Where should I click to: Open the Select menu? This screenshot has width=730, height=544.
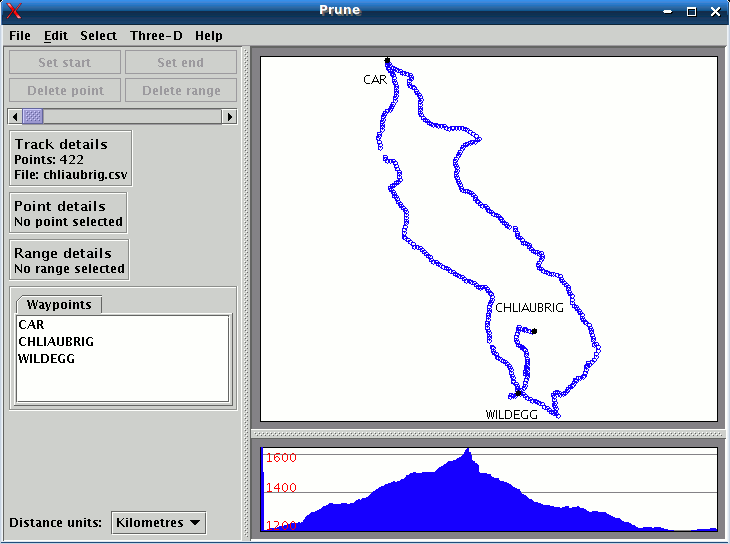(x=98, y=35)
